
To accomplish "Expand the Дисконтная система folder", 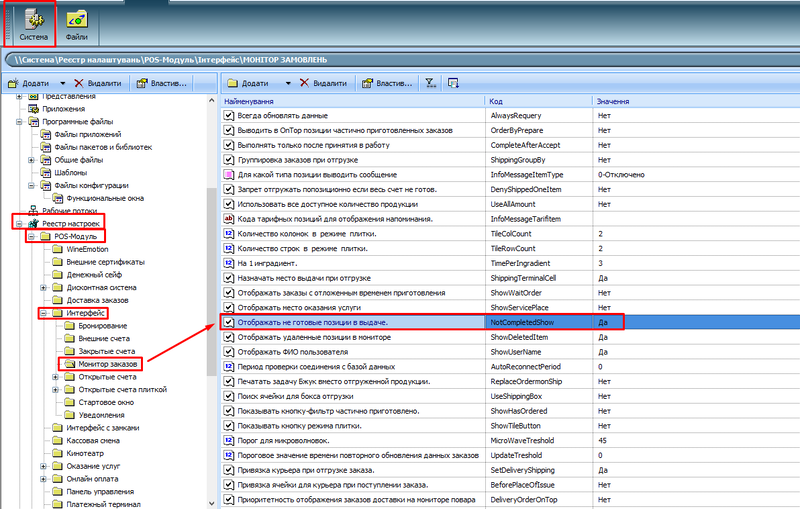I will 44,288.
